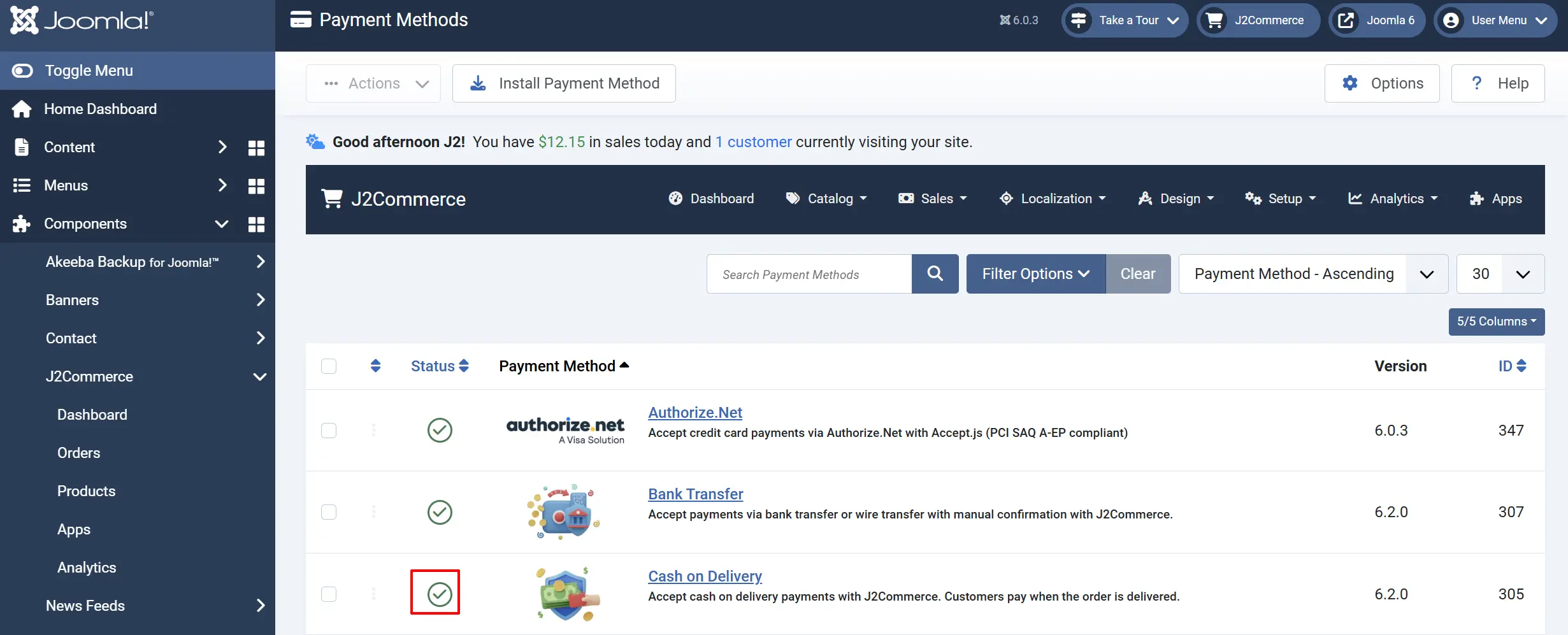Open the User Menu dropdown
Screen dimensions: 1568x635
1496,20
